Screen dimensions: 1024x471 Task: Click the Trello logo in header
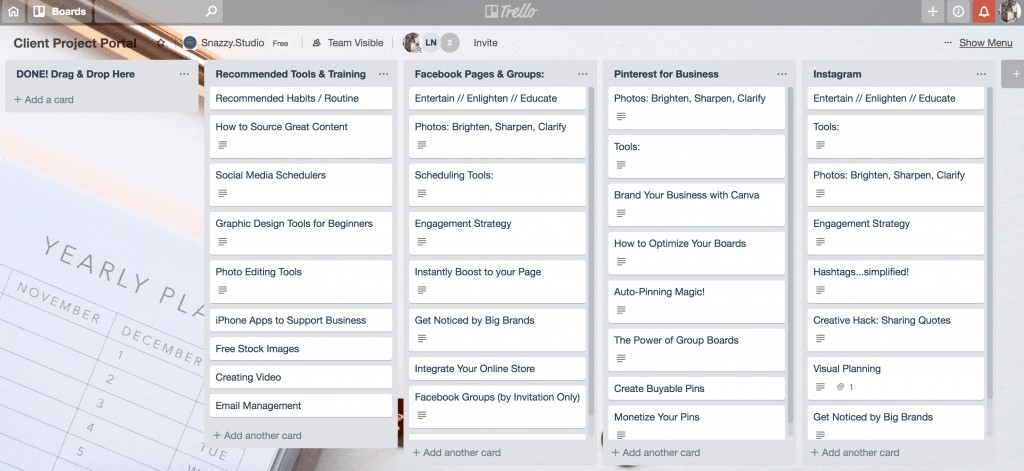511,11
